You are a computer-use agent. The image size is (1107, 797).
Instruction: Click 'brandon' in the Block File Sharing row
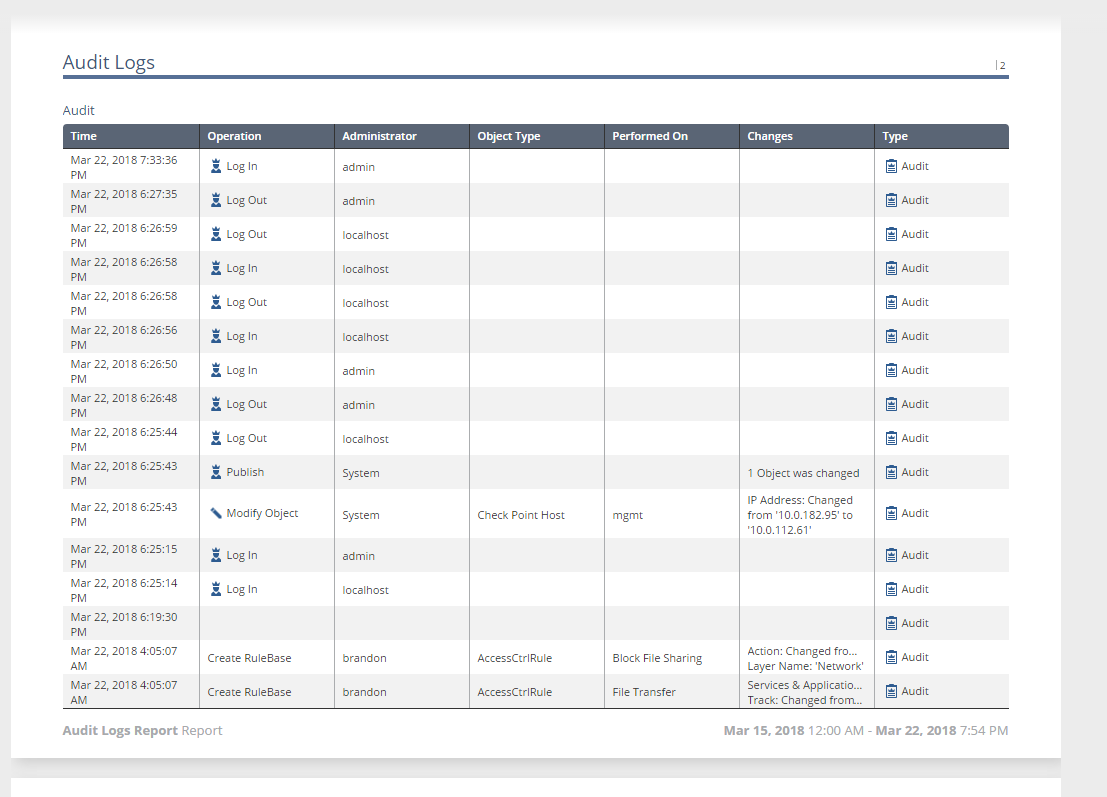click(364, 658)
